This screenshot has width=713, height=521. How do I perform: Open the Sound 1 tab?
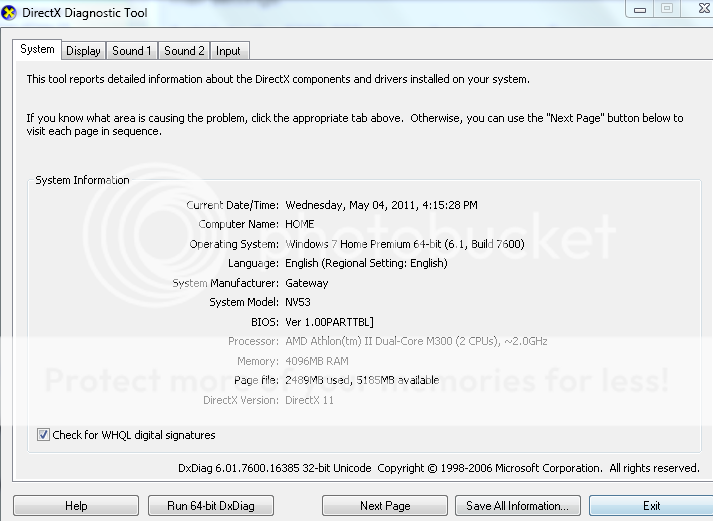[132, 51]
